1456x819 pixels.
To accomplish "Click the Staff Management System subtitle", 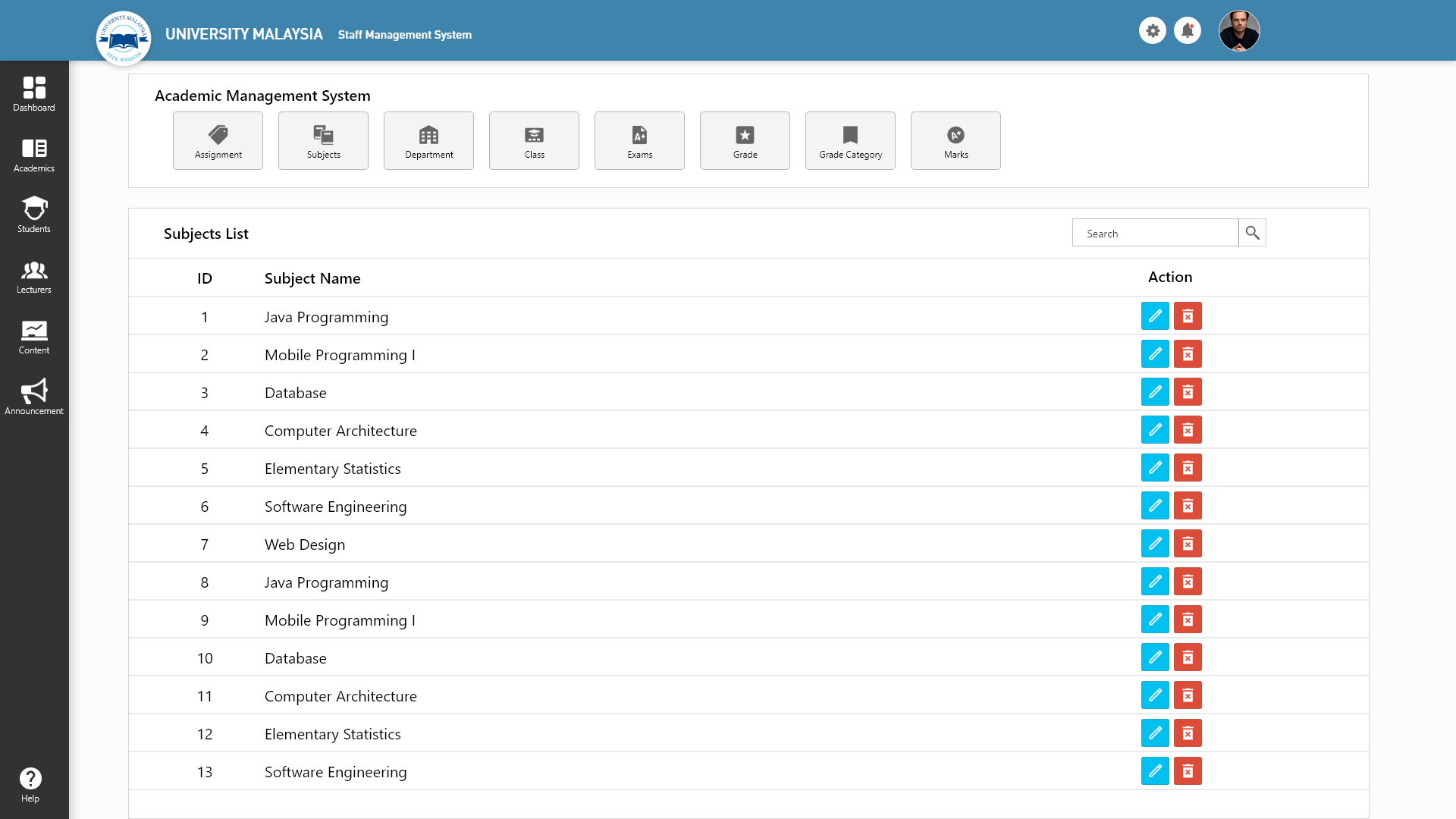I will 405,35.
